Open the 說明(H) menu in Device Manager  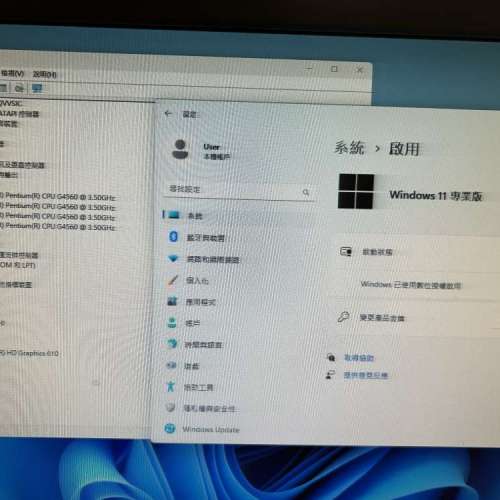pyautogui.click(x=45, y=74)
